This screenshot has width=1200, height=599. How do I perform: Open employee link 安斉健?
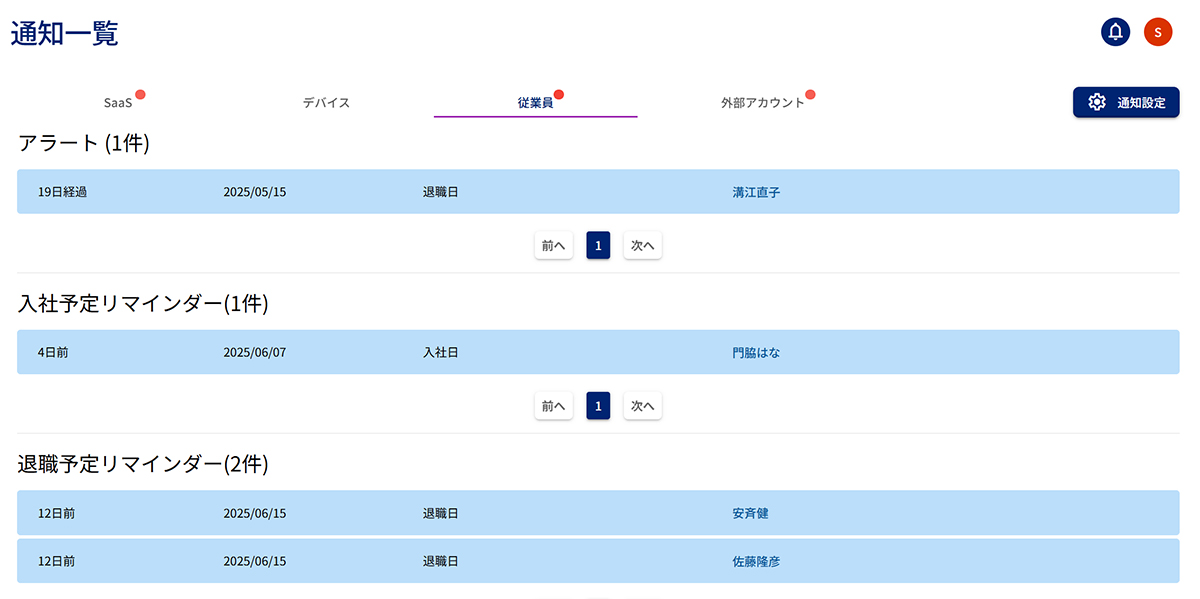pyautogui.click(x=750, y=513)
